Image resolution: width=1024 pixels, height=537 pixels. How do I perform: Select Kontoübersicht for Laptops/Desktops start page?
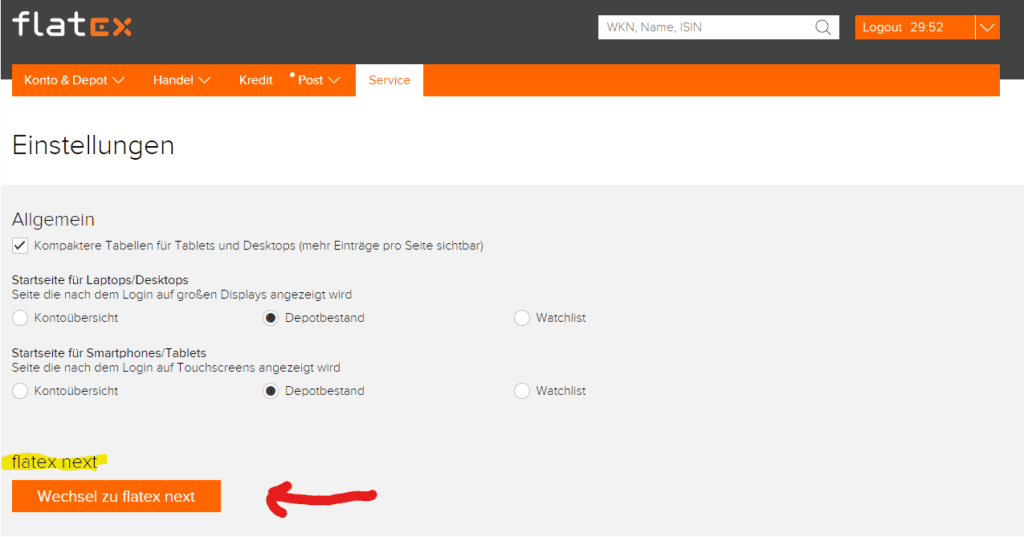[x=20, y=318]
